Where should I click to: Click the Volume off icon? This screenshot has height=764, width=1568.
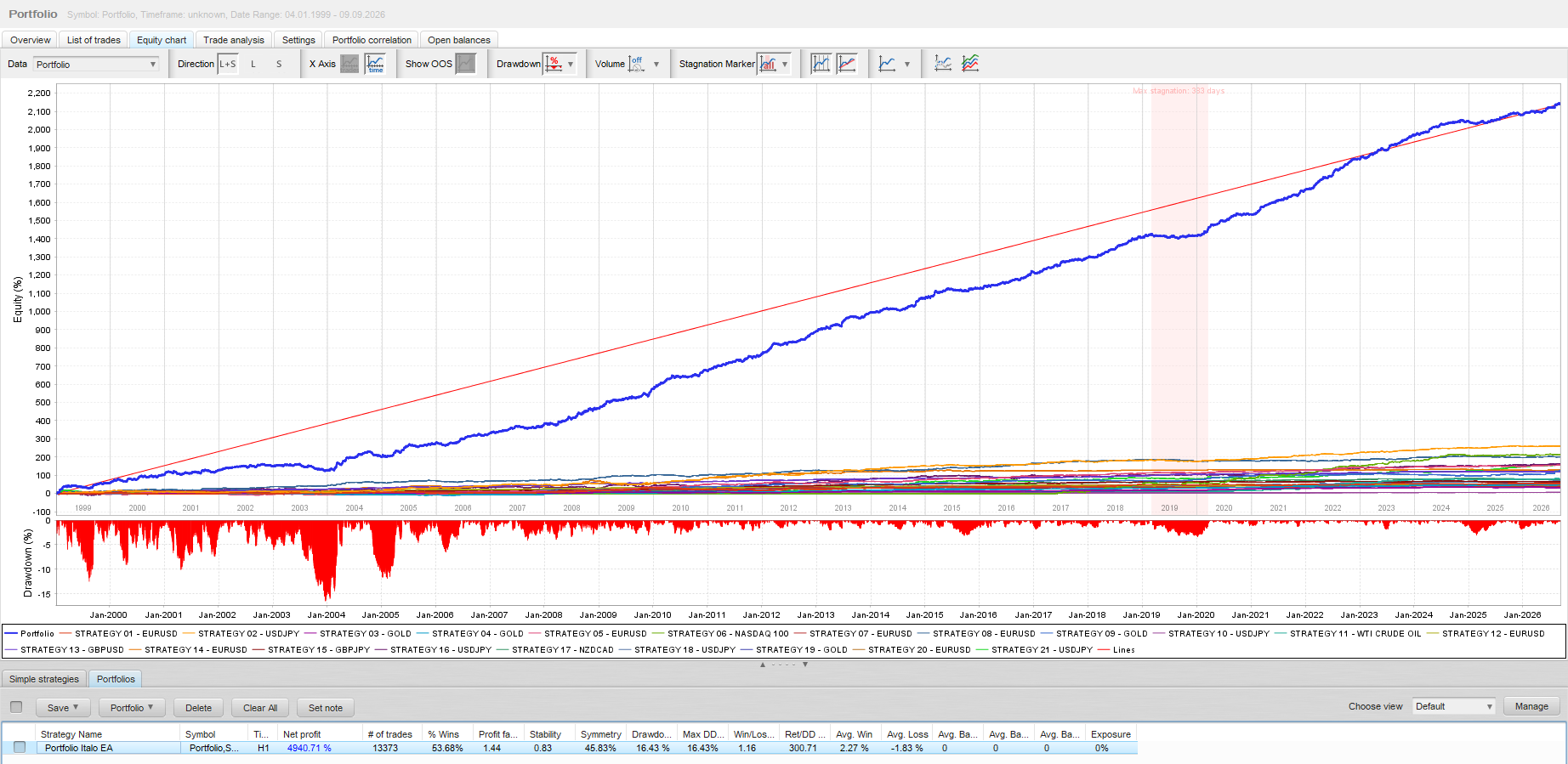click(637, 64)
